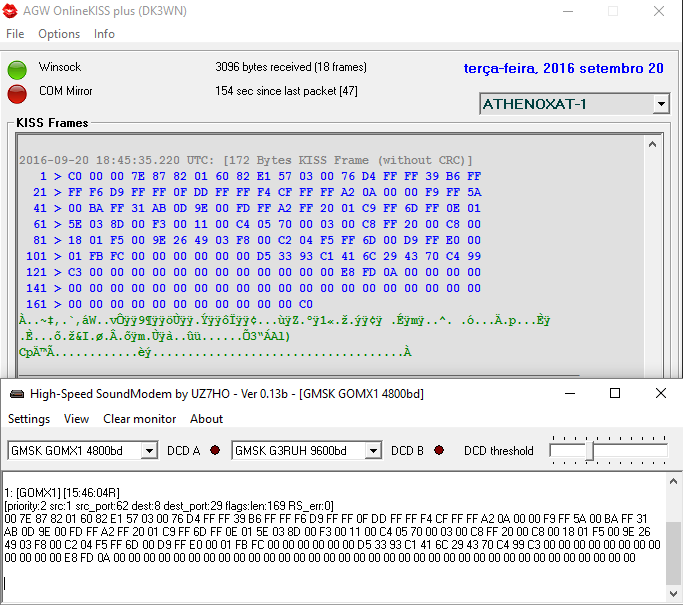Viewport: 683px width, 605px height.
Task: Click the DCD B indicator LED
Action: point(439,450)
